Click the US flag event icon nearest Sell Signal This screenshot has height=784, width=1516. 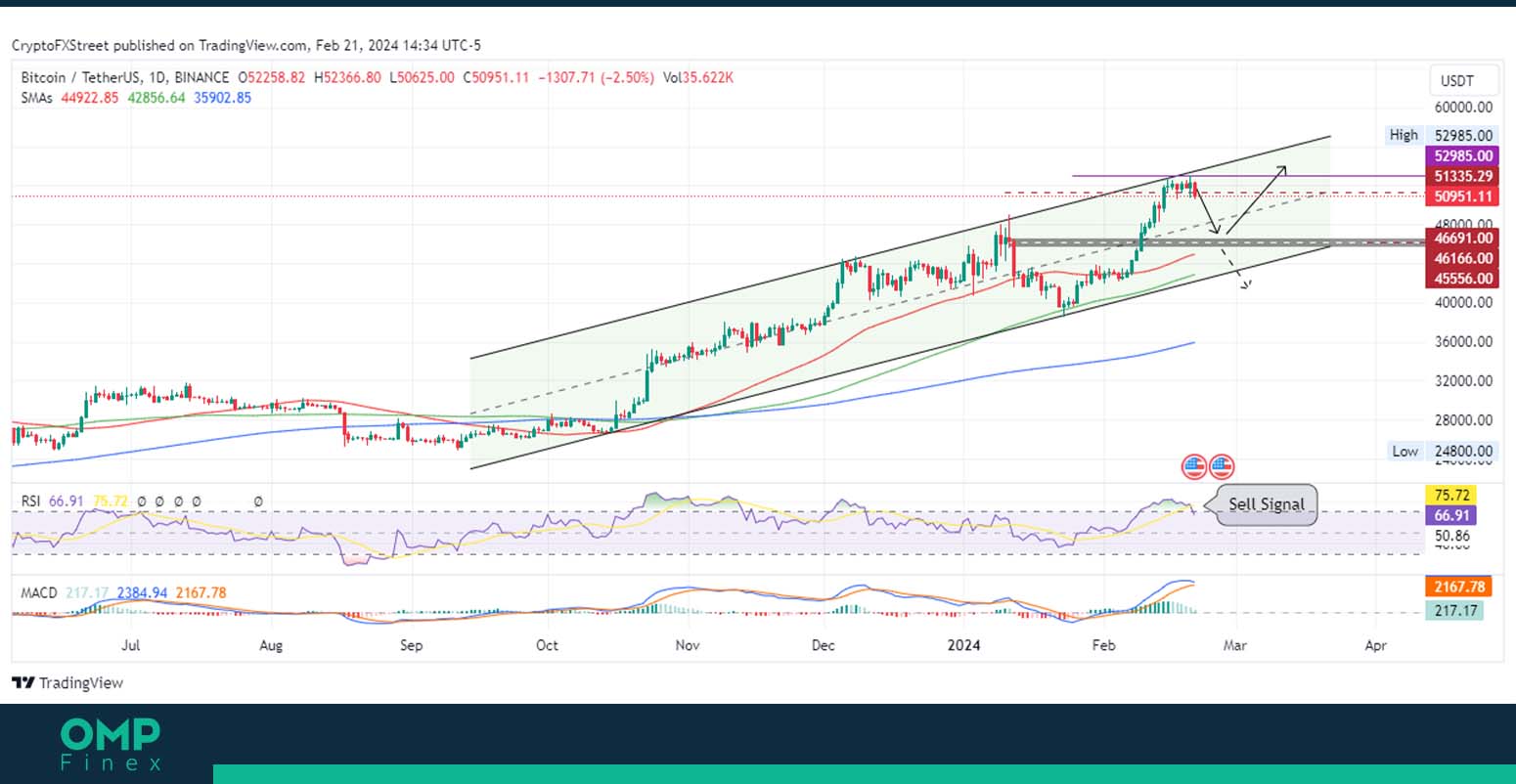tap(1222, 467)
